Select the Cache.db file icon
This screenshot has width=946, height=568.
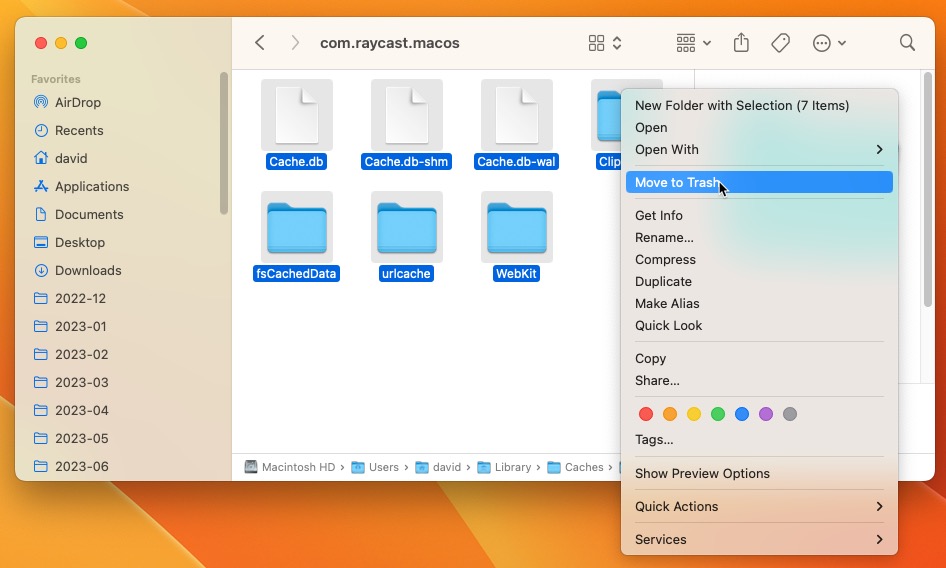click(297, 115)
